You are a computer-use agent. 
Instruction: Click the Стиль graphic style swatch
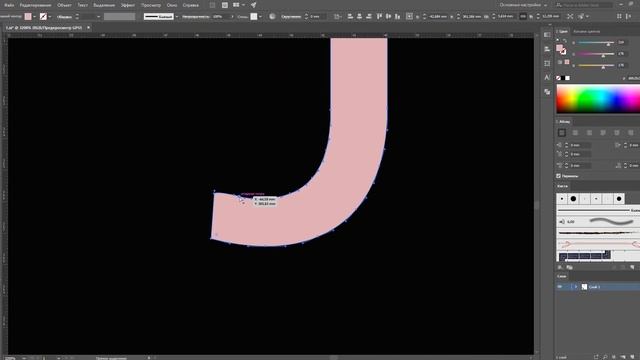254,16
